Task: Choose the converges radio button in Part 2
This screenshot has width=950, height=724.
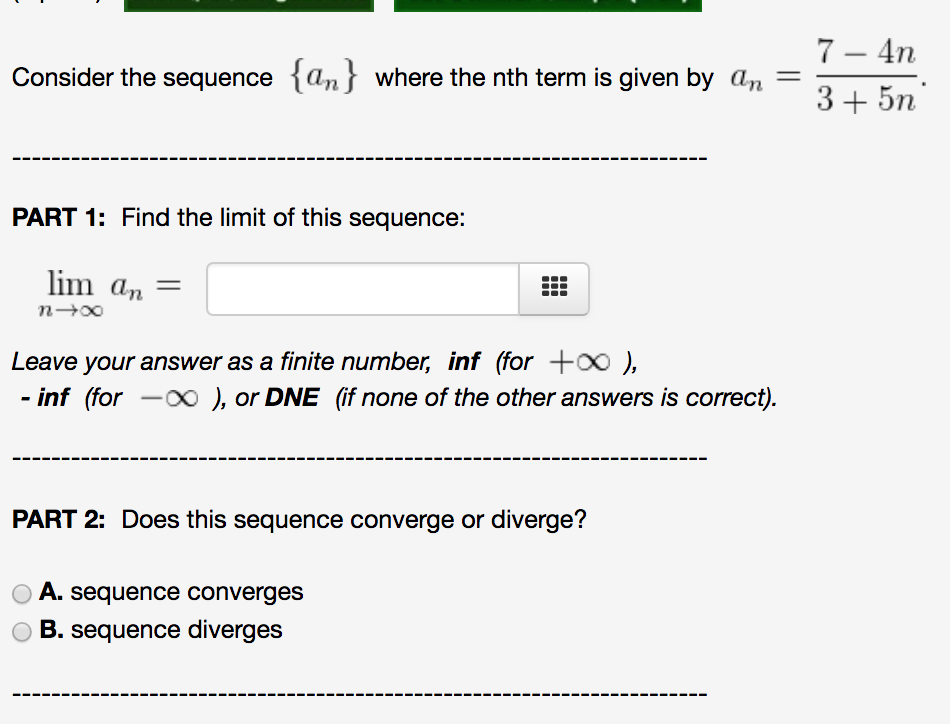Action: pos(21,593)
